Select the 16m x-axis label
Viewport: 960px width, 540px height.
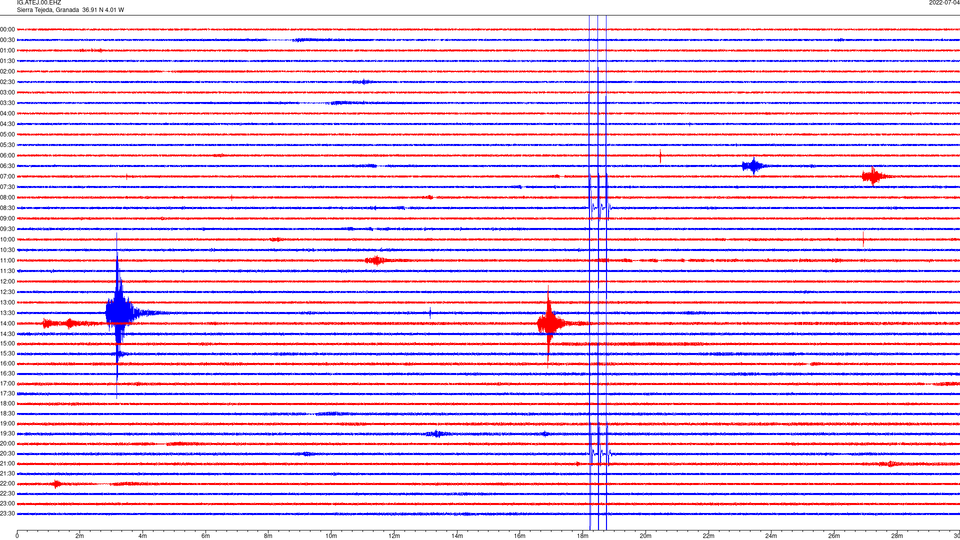pyautogui.click(x=520, y=536)
